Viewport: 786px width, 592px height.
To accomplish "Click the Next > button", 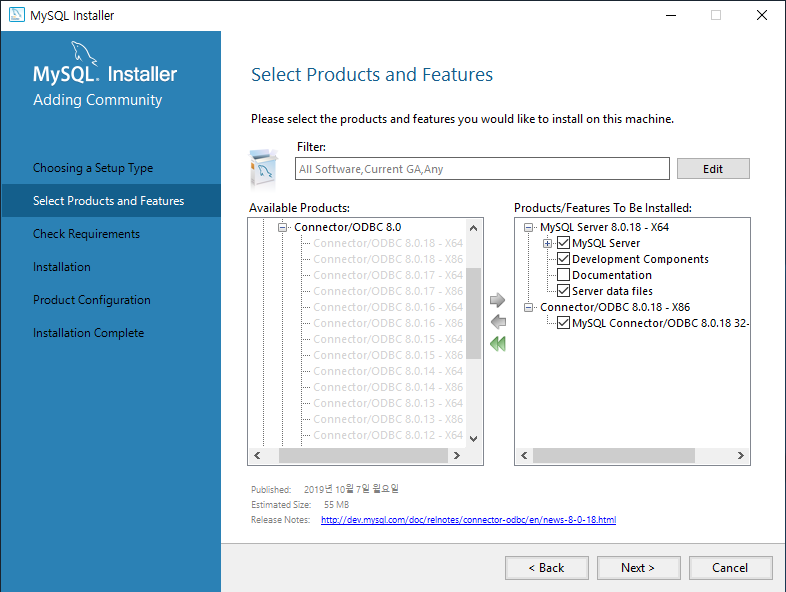I will (x=638, y=568).
